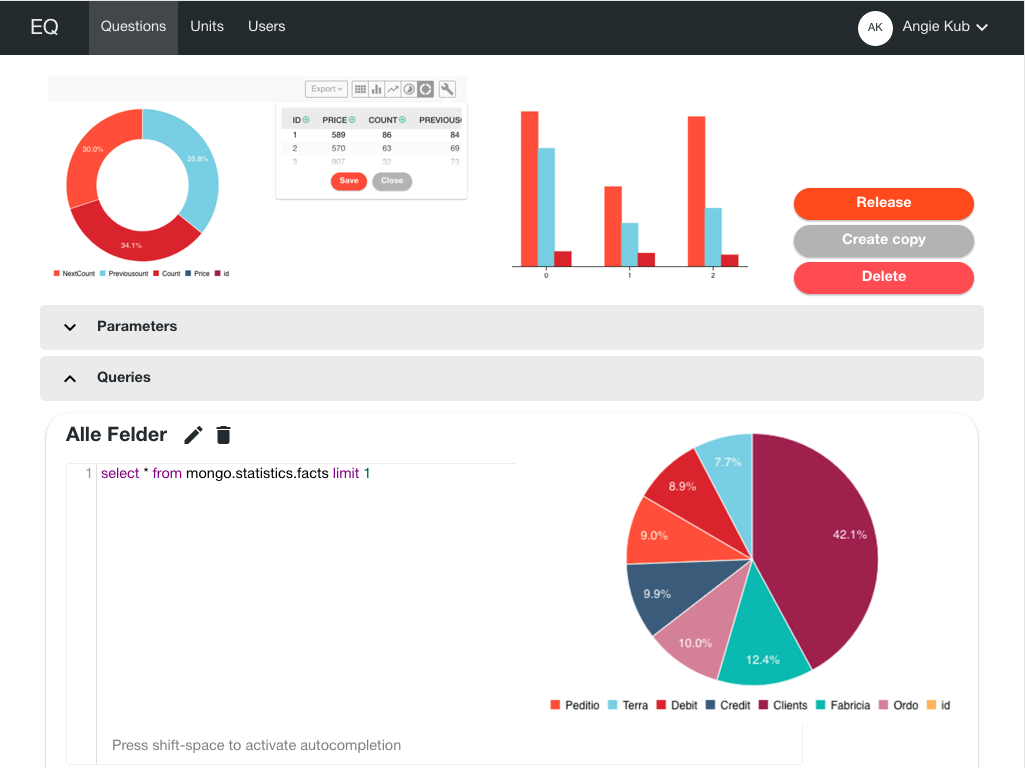Screen dimensions: 1025x768
Task: Go to the Units tab
Action: tap(207, 27)
